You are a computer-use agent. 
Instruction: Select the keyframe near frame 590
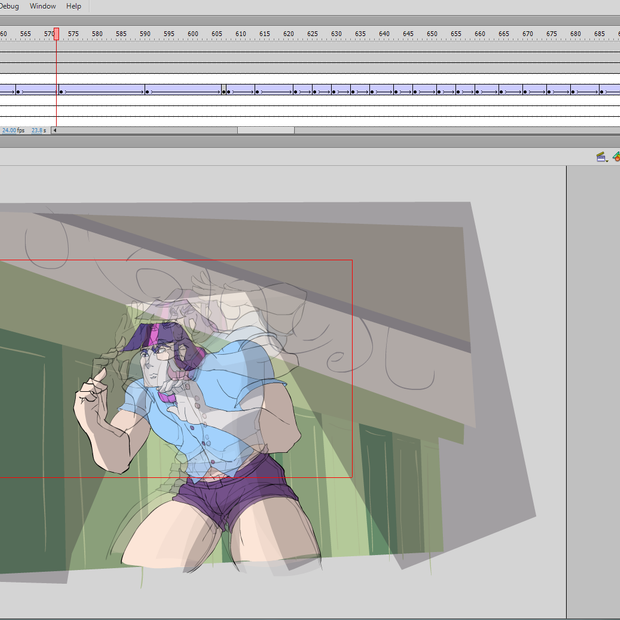point(147,91)
